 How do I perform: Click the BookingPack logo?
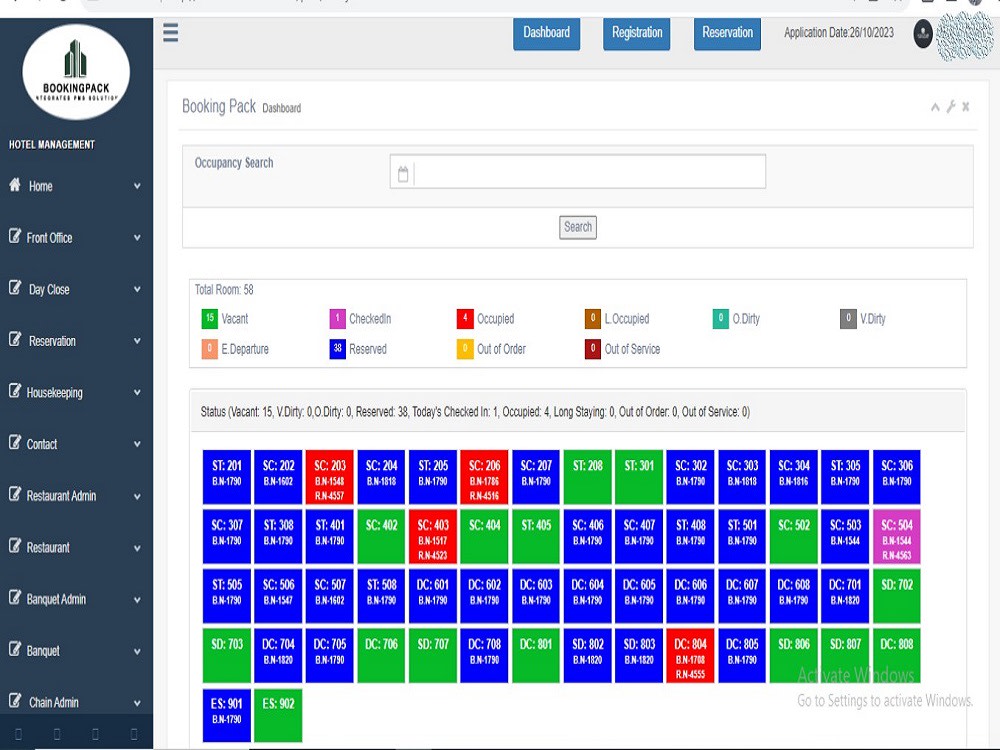[x=76, y=71]
